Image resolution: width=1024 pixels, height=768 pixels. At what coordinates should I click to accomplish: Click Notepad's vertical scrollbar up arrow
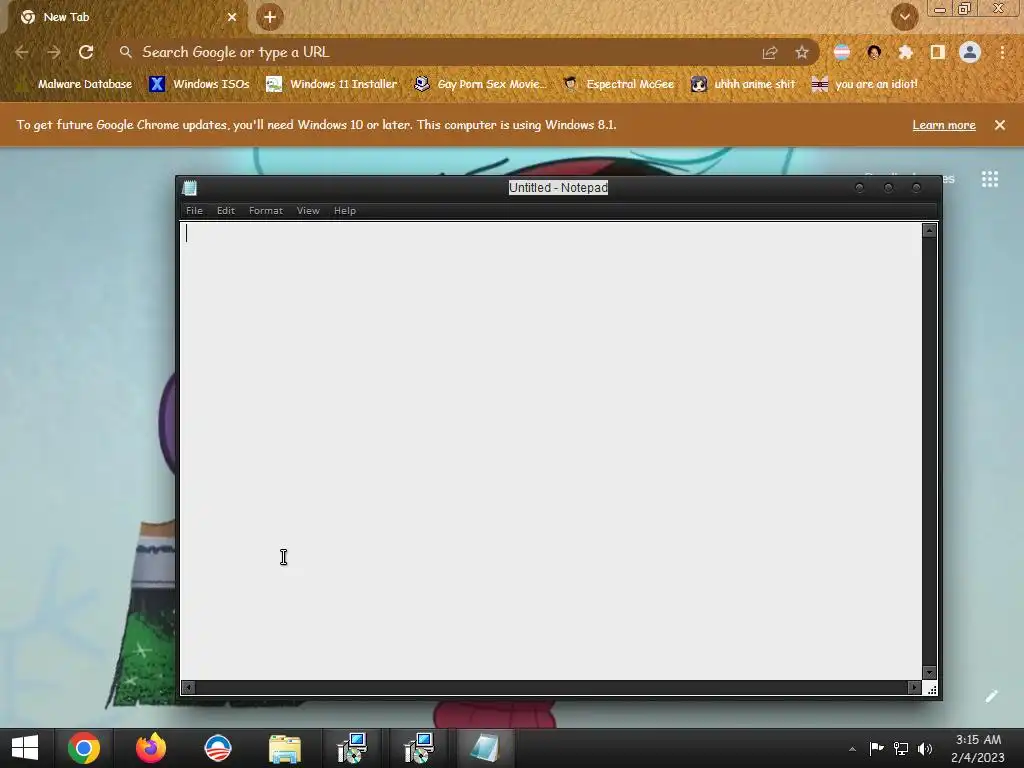929,231
